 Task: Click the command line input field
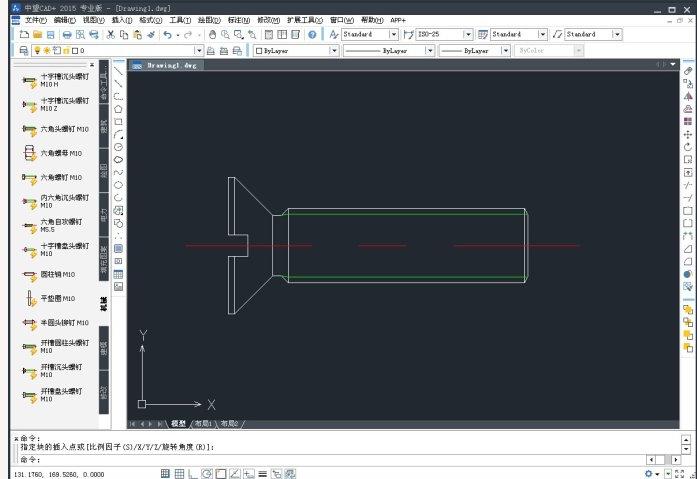click(333, 459)
